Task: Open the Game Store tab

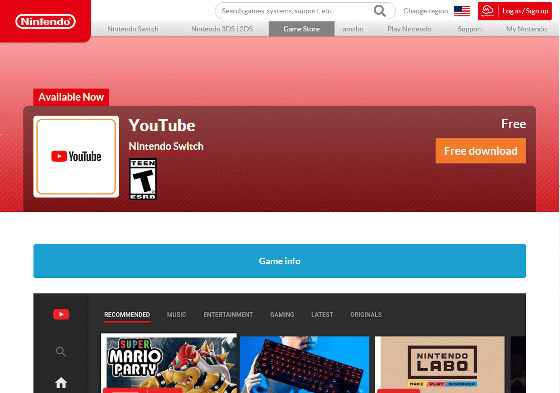Action: pyautogui.click(x=302, y=29)
